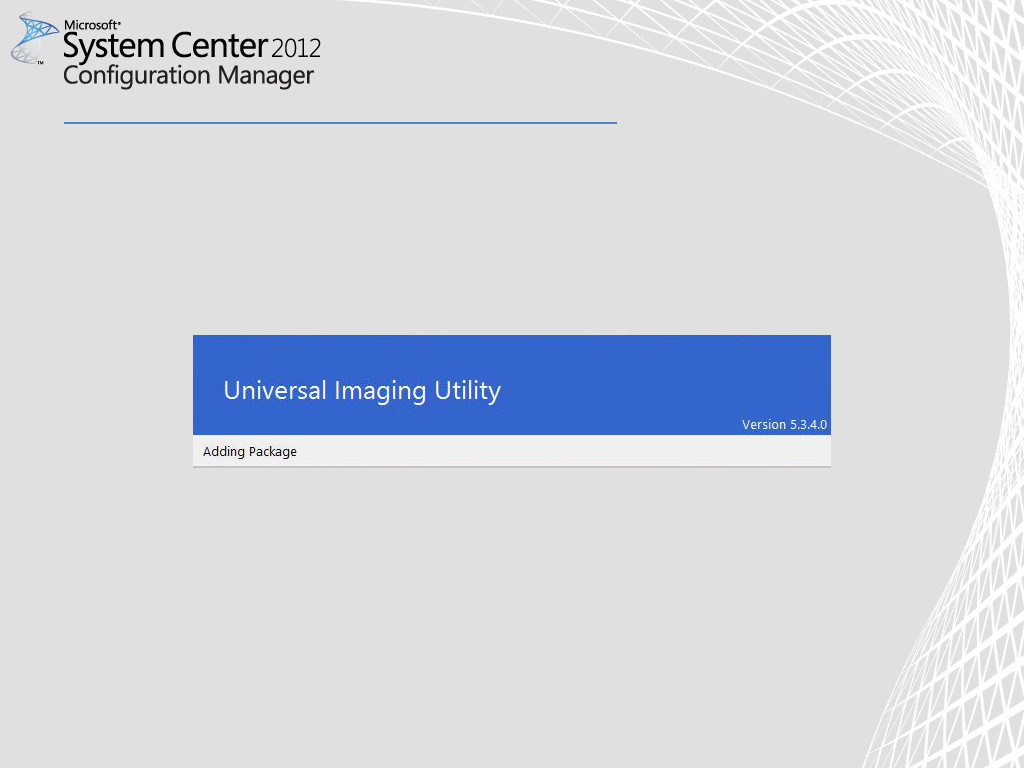1024x768 pixels.
Task: Click the 2012 portion of the product name
Action: pos(297,48)
